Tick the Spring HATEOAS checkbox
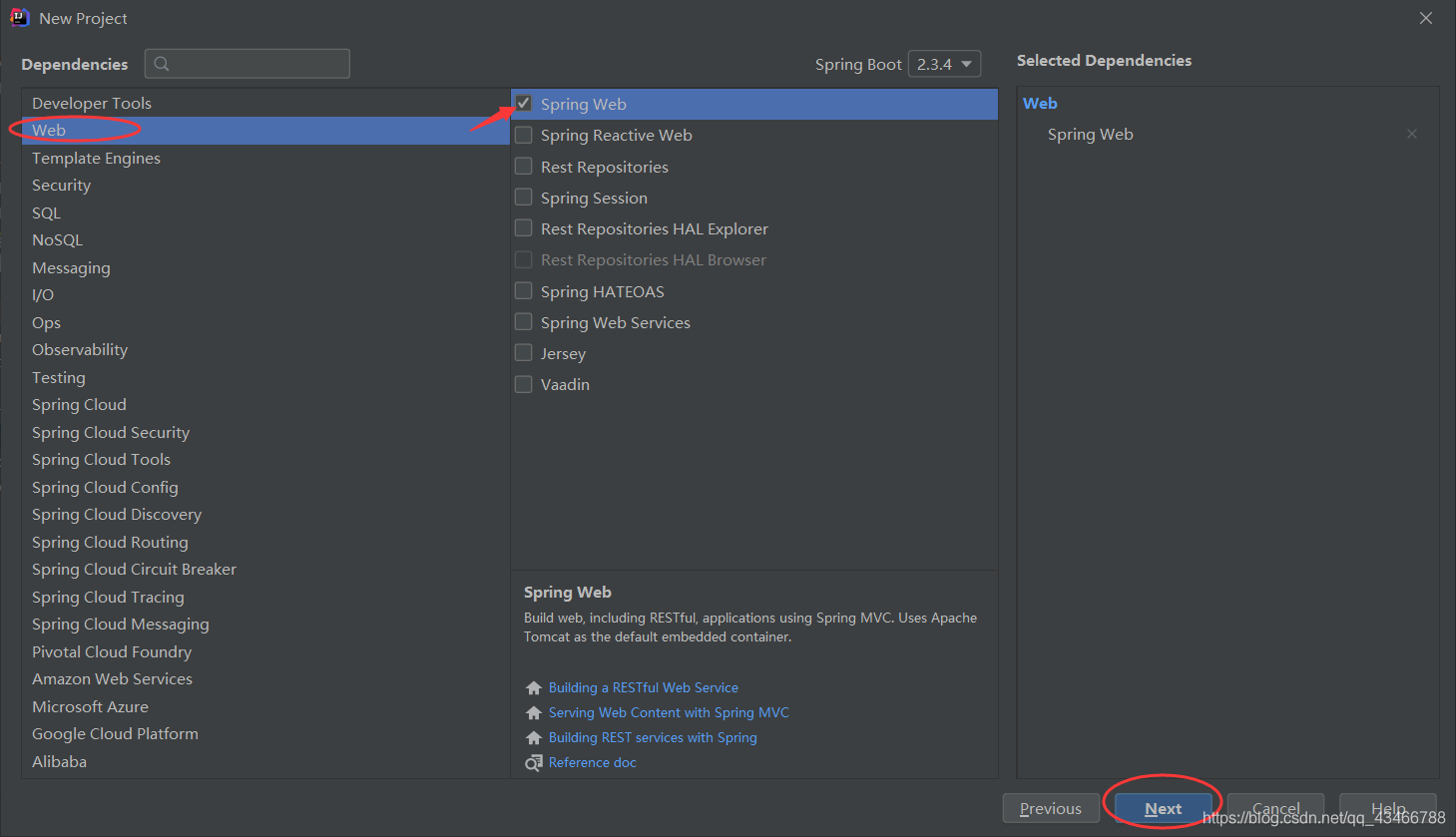Viewport: 1456px width, 837px height. [523, 291]
